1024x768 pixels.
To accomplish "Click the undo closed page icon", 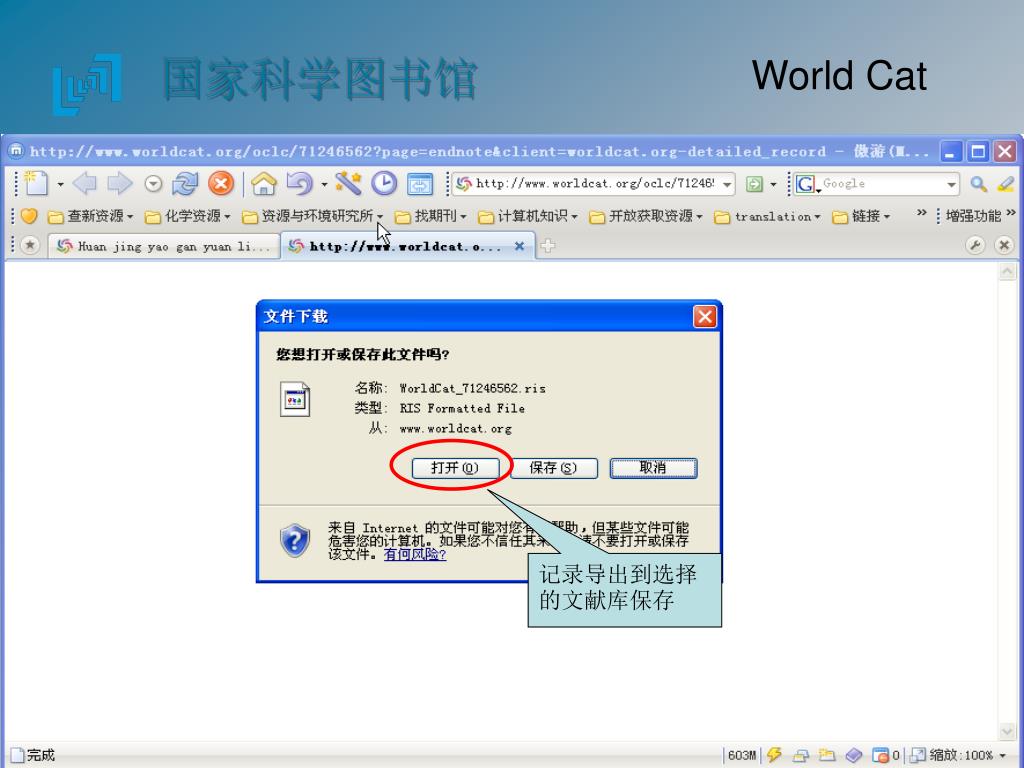I will 299,184.
